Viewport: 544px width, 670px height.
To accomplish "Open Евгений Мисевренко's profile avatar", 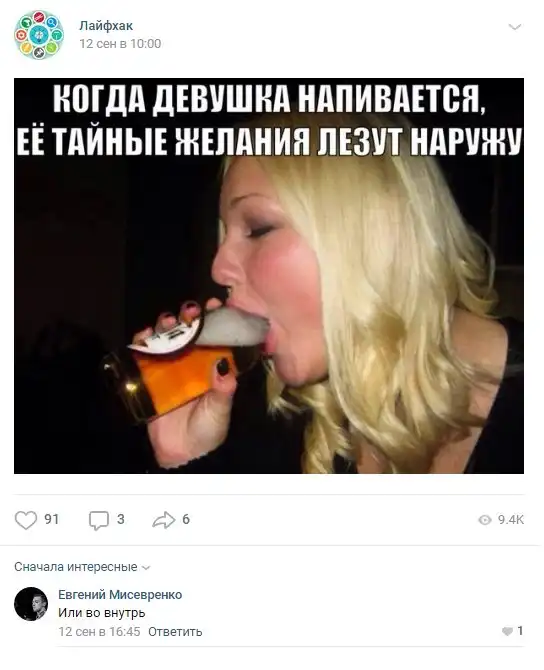I will 31,604.
